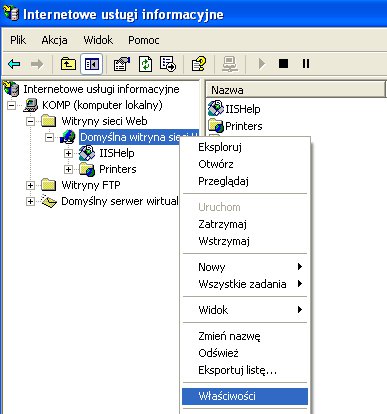This screenshot has width=387, height=414.
Task: Select 'Witryny FTP' text in tree
Action: coord(91,185)
